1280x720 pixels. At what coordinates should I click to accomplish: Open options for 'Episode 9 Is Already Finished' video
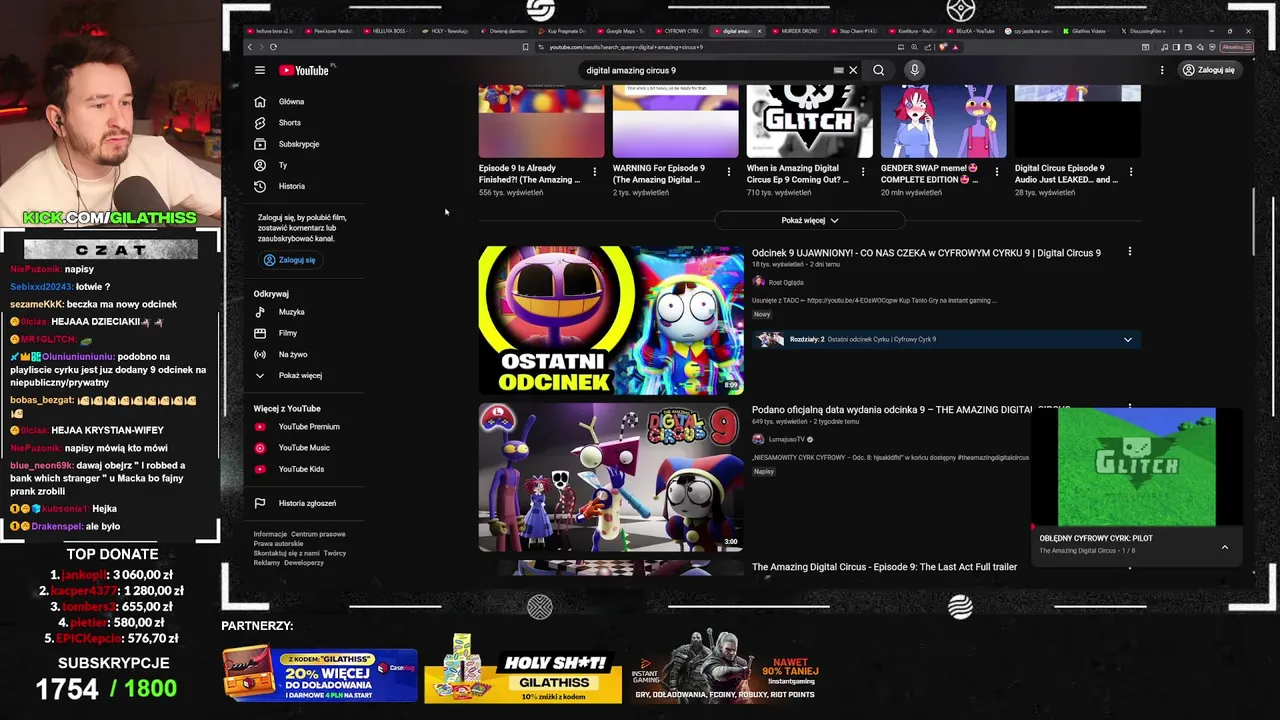pyautogui.click(x=595, y=172)
